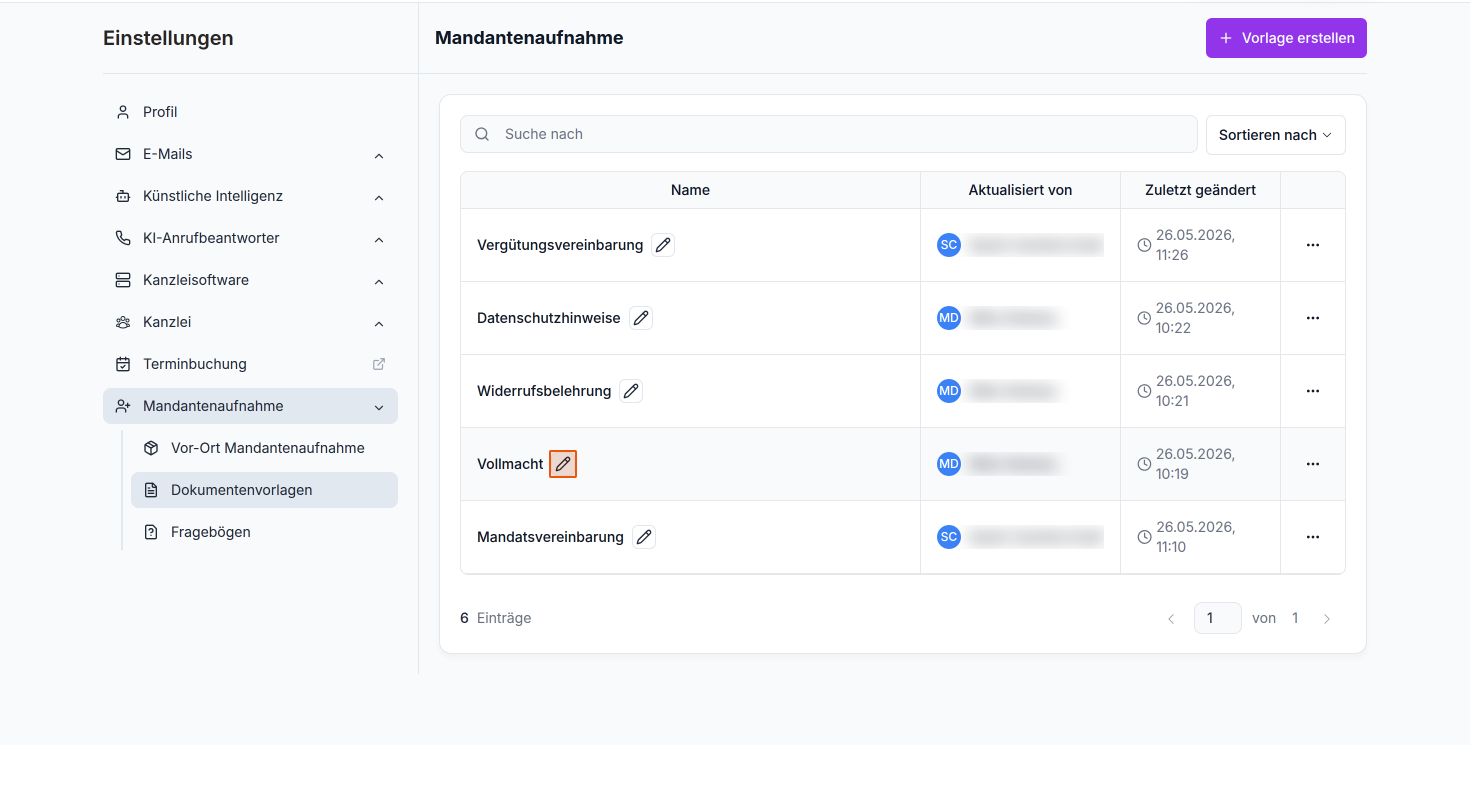Click the Zuletzt geändert column header

[1200, 190]
